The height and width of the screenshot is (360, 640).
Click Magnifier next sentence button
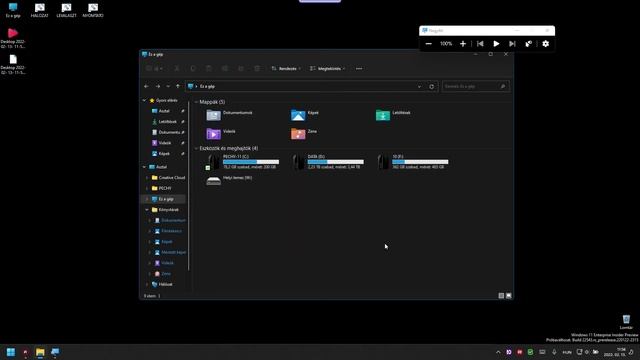(x=512, y=44)
